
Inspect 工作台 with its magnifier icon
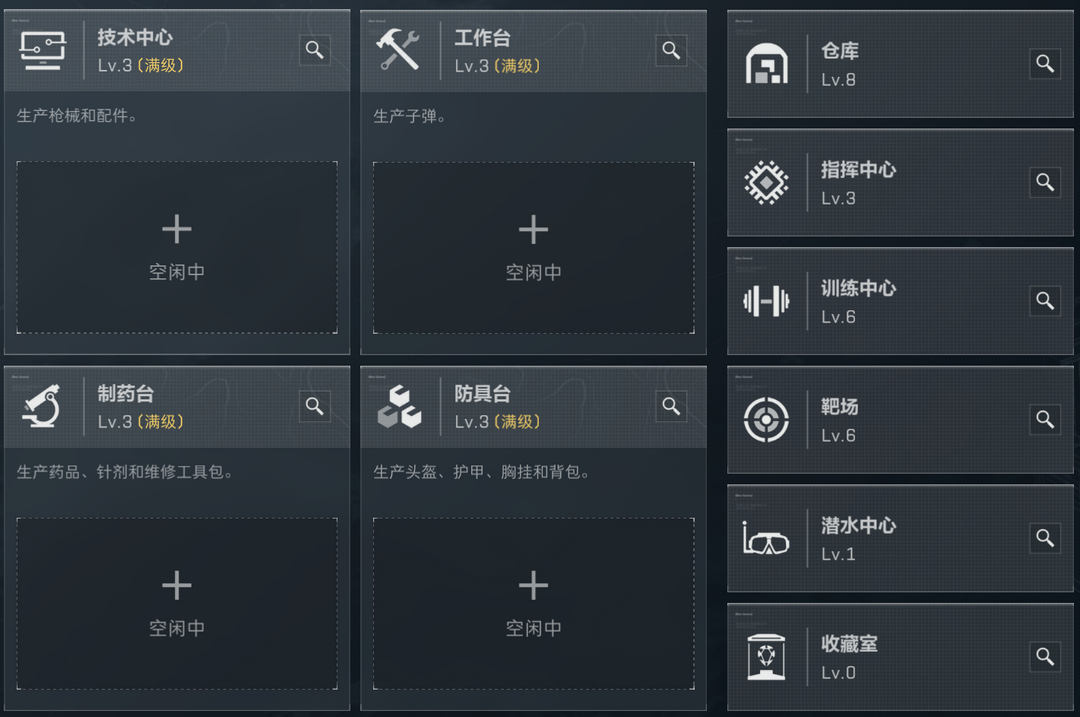(x=671, y=50)
